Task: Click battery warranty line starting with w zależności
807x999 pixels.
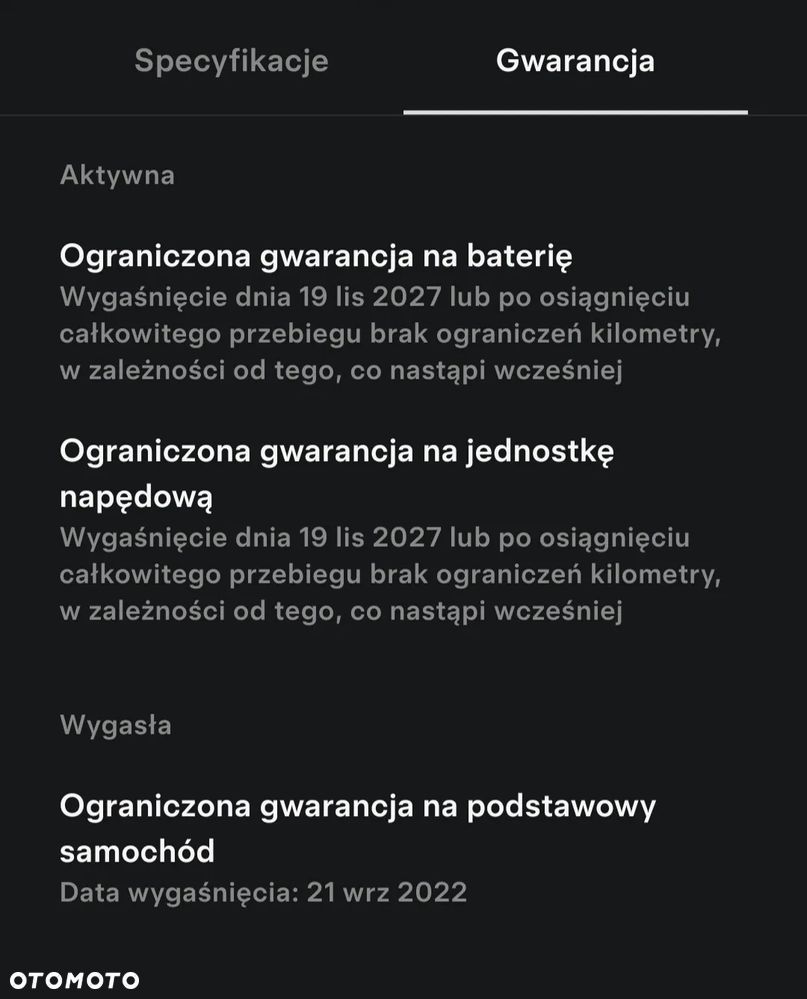Action: (x=341, y=372)
